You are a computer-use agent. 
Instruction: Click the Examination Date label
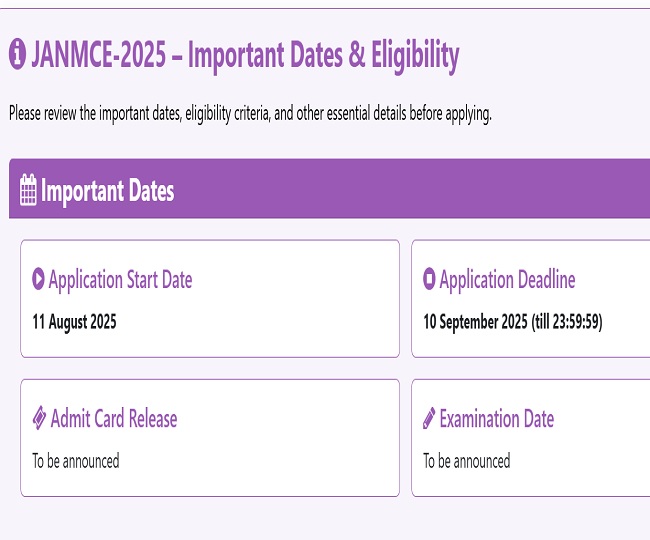point(496,419)
